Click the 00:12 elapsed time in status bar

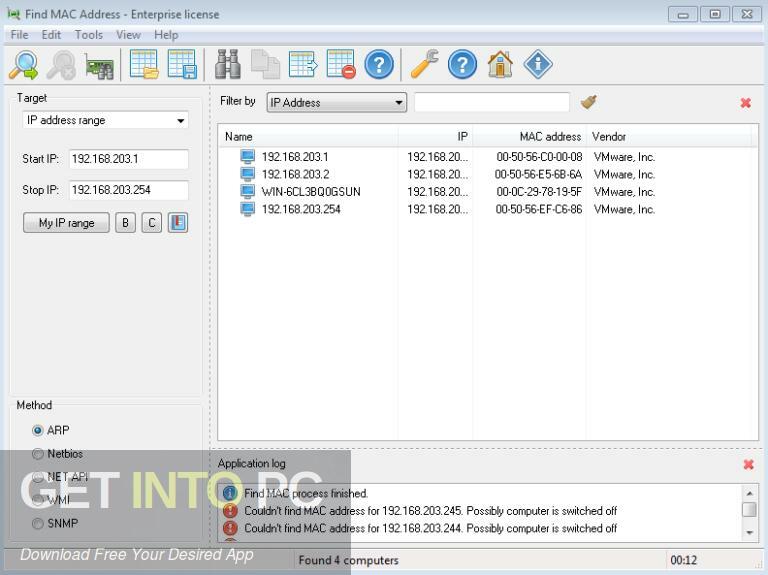tap(683, 560)
